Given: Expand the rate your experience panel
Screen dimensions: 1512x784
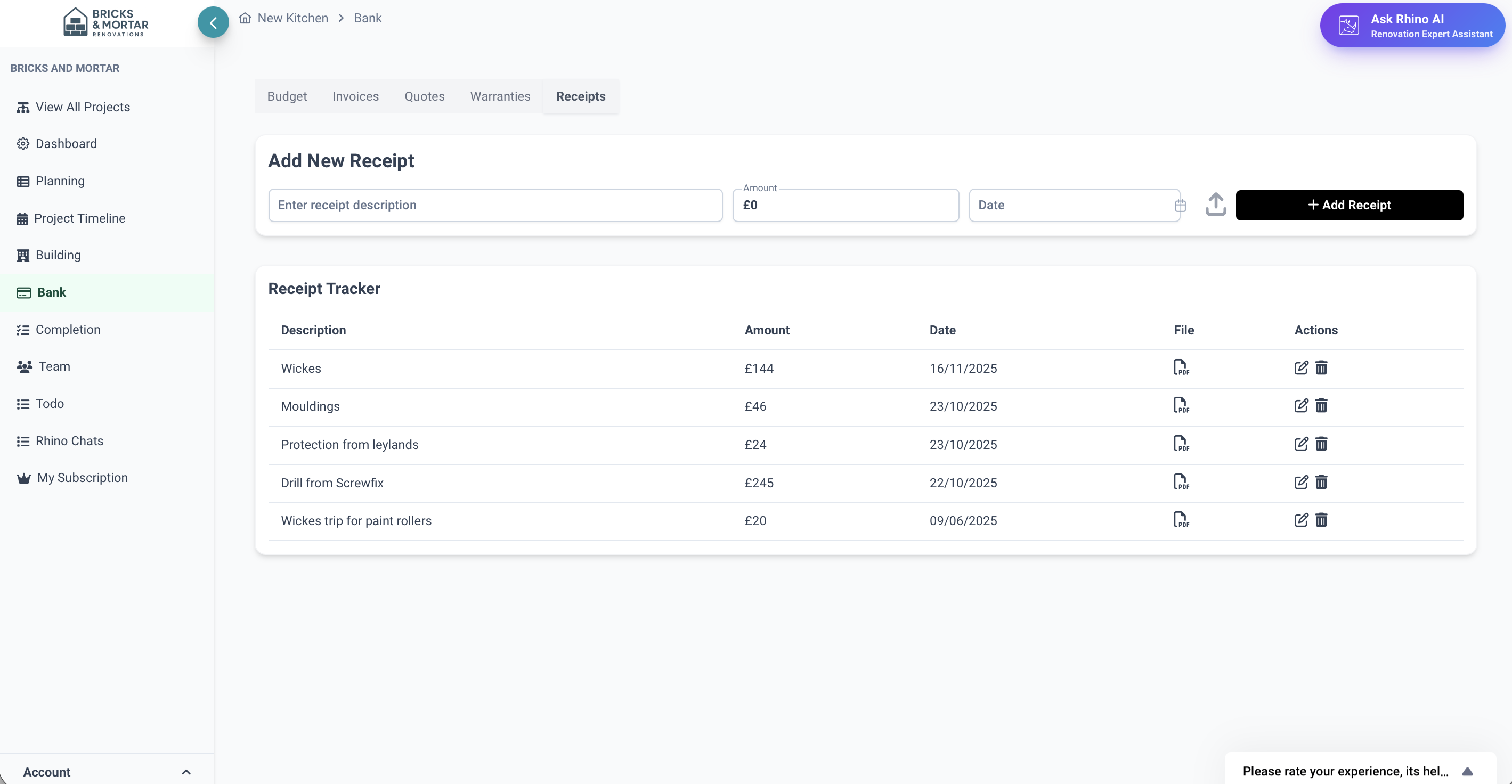Looking at the screenshot, I should coord(1467,771).
